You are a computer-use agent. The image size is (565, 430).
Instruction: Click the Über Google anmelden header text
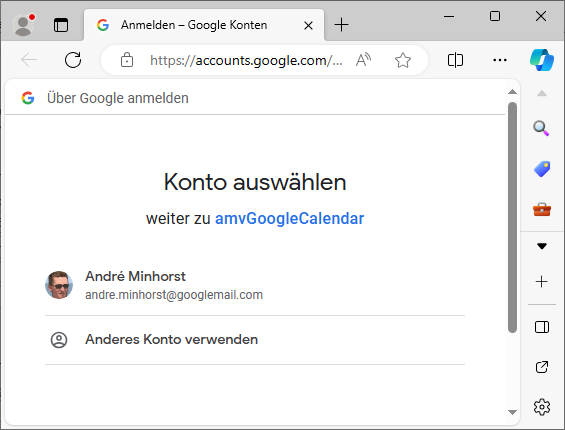point(118,98)
